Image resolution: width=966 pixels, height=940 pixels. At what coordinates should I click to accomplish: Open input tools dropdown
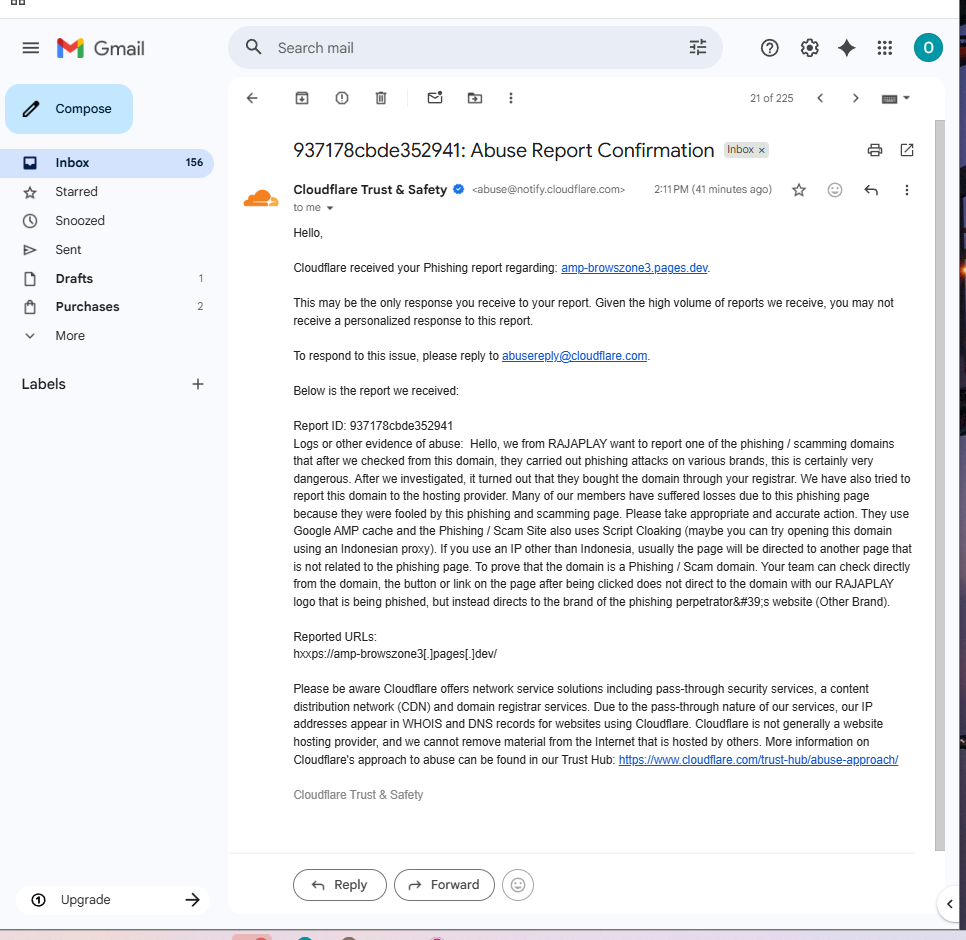tap(895, 98)
